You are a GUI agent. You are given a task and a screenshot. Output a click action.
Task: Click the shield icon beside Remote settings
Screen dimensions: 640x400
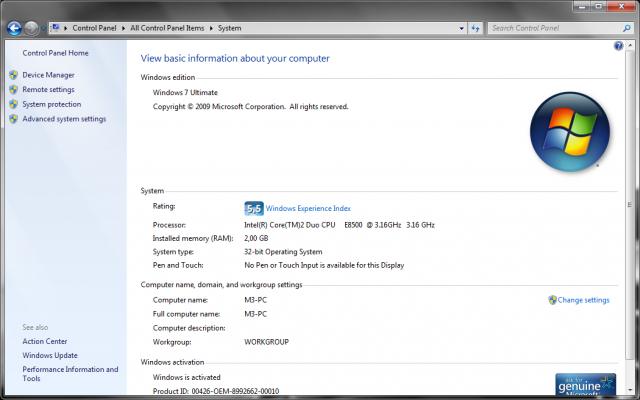pos(13,90)
